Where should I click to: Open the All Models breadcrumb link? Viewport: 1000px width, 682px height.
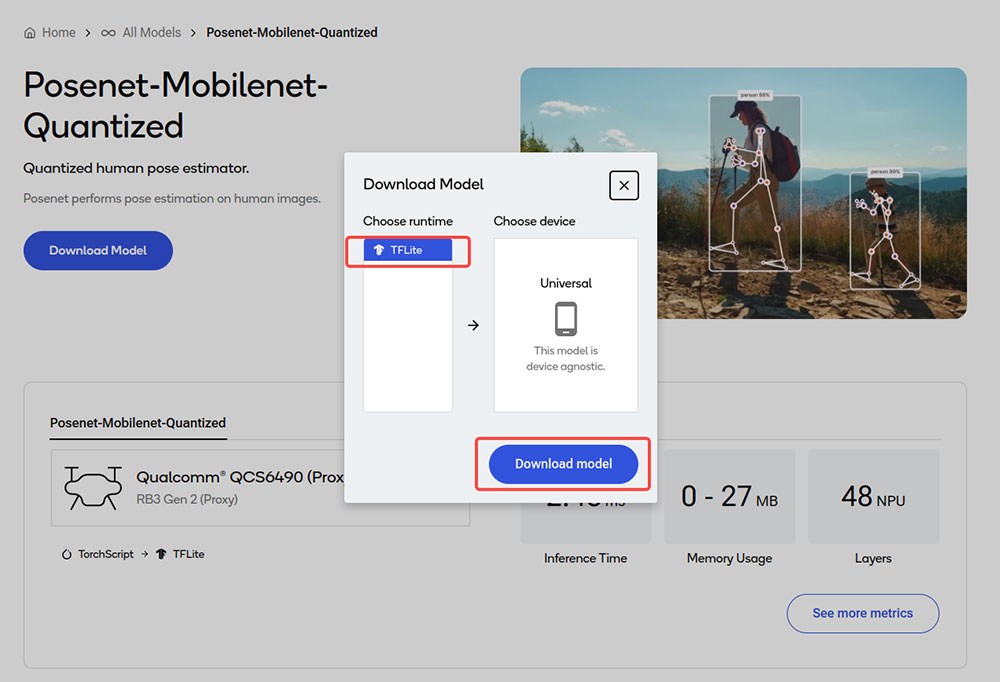coord(152,33)
